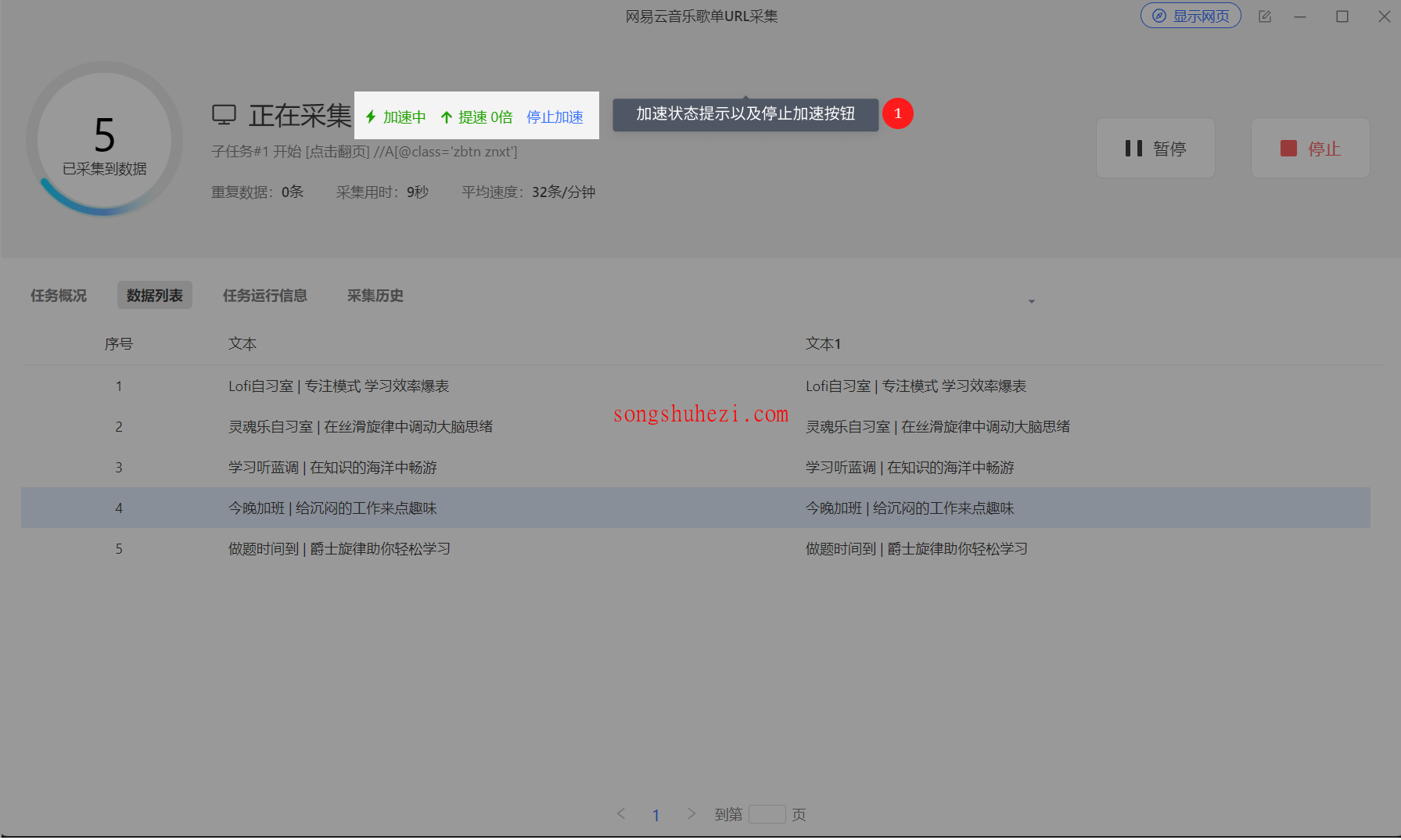Screen dimensions: 1401x840
Task: Click the 采集用时 9秒 statistic
Action: (x=383, y=192)
